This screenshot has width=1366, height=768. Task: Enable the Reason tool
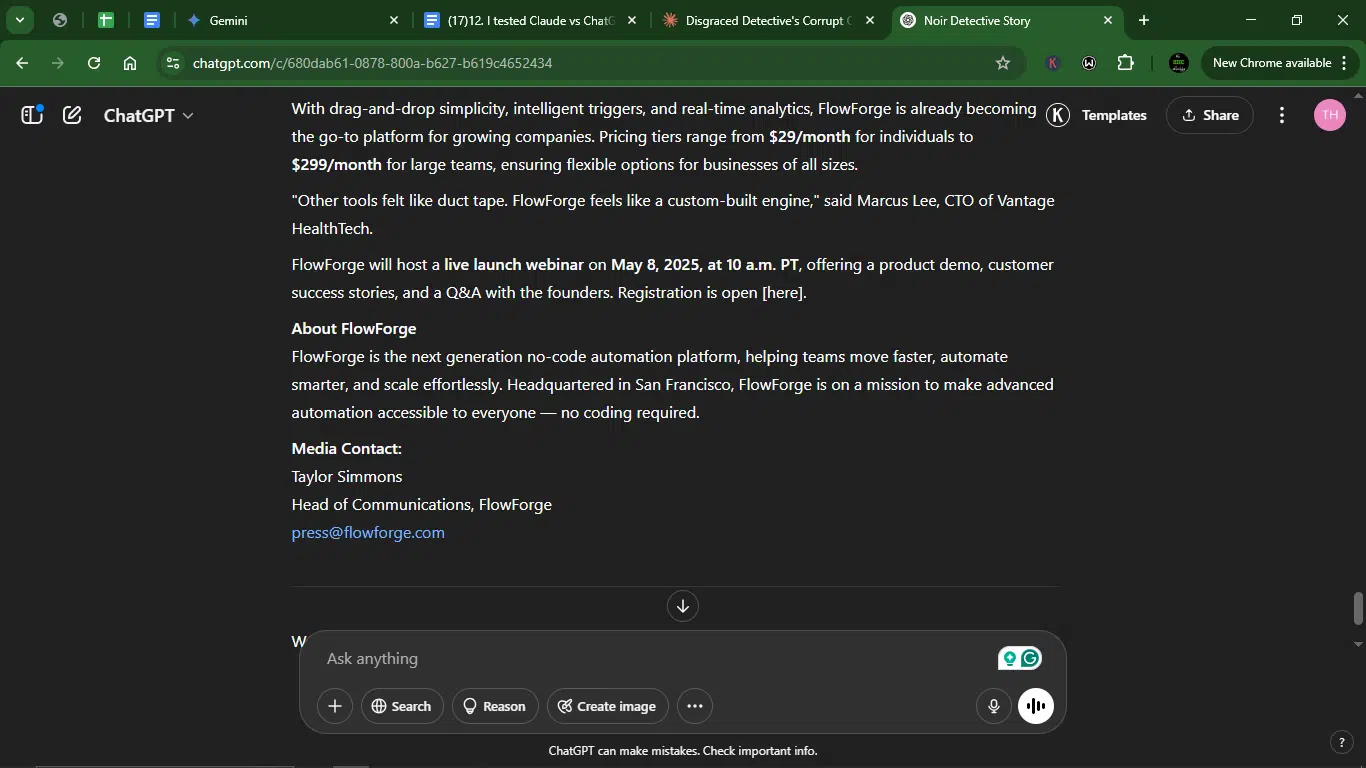[495, 706]
